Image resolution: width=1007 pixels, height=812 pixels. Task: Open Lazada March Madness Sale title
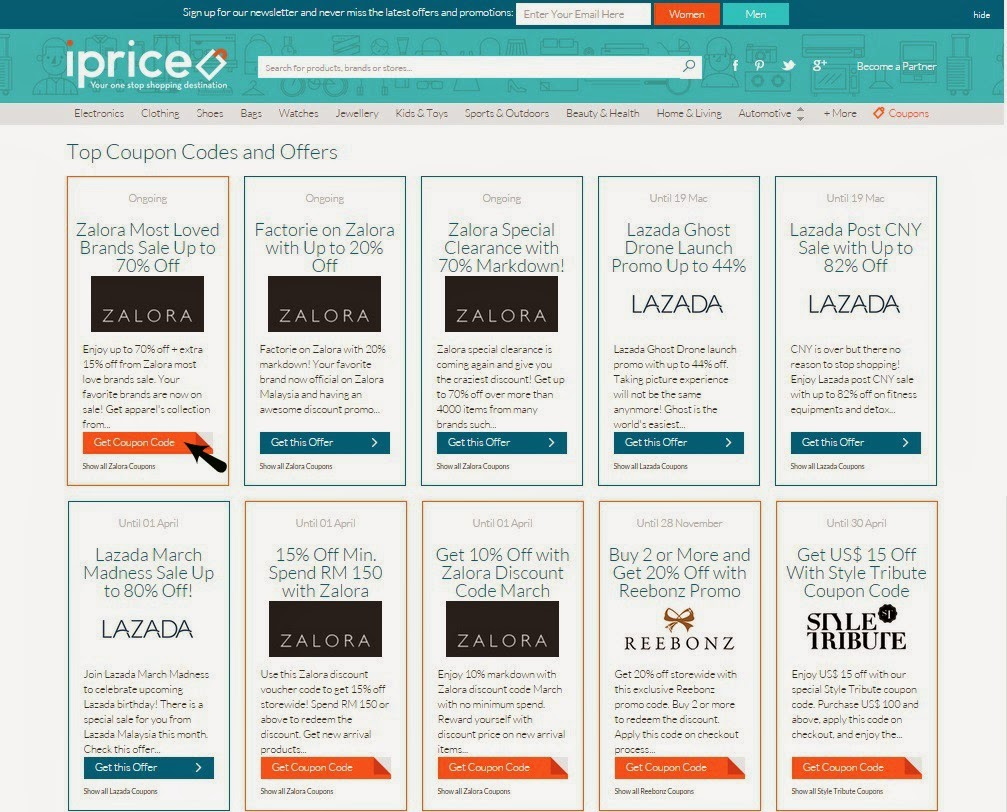[148, 573]
